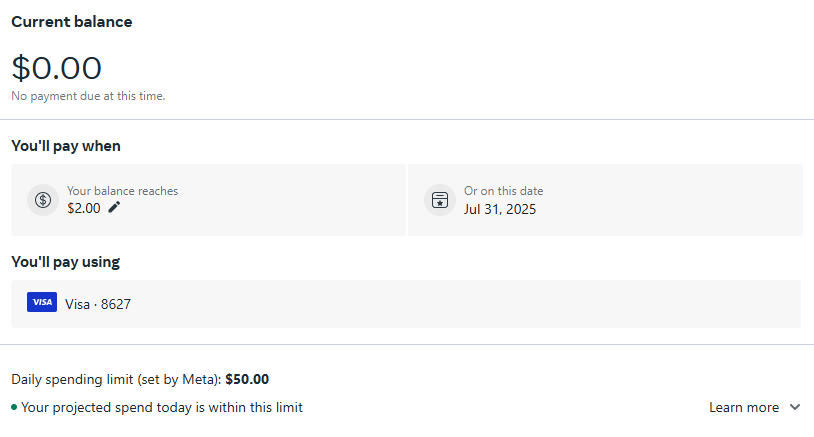Open the Learn more link

click(x=743, y=407)
